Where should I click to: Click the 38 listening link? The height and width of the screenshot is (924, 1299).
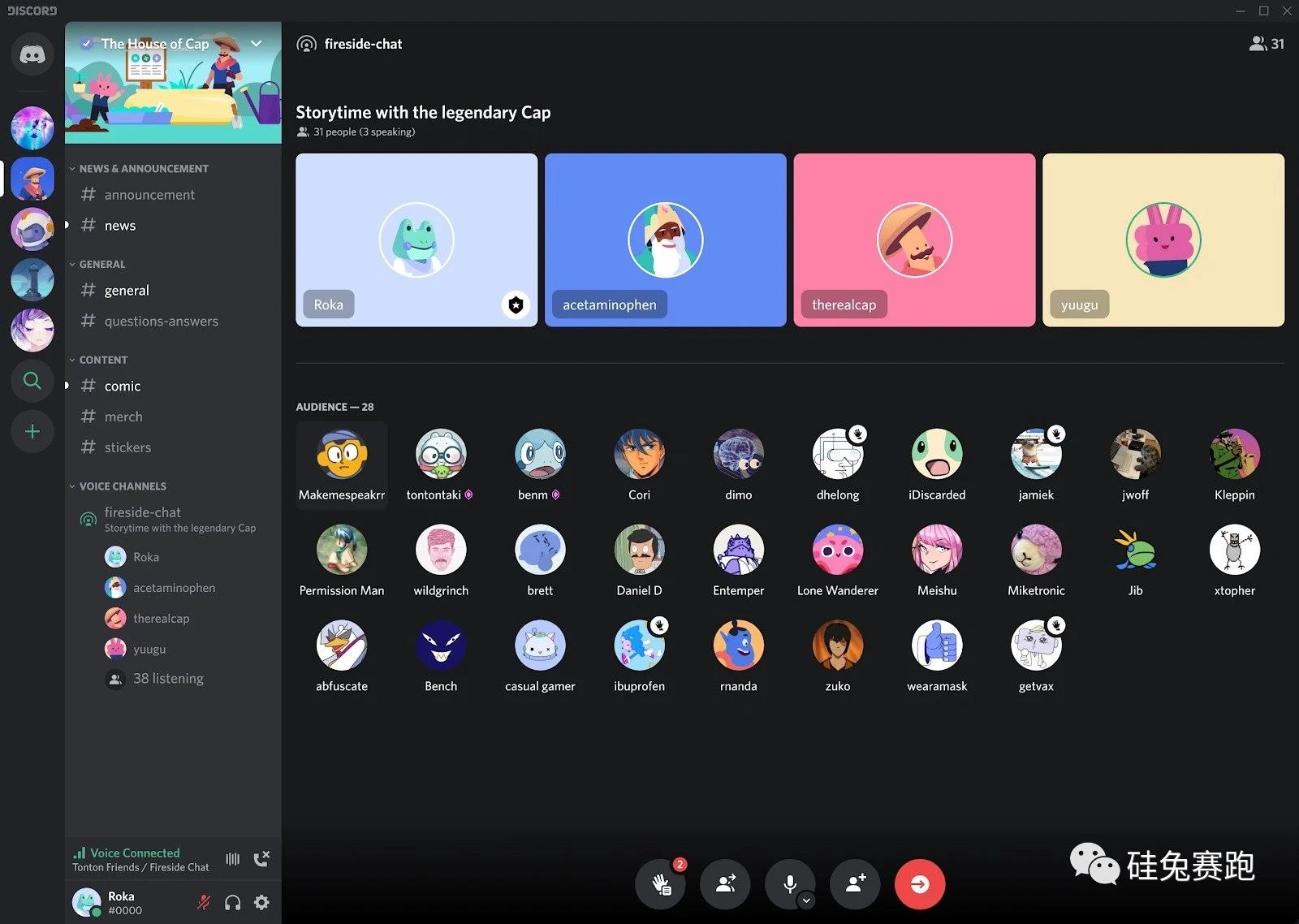(168, 679)
